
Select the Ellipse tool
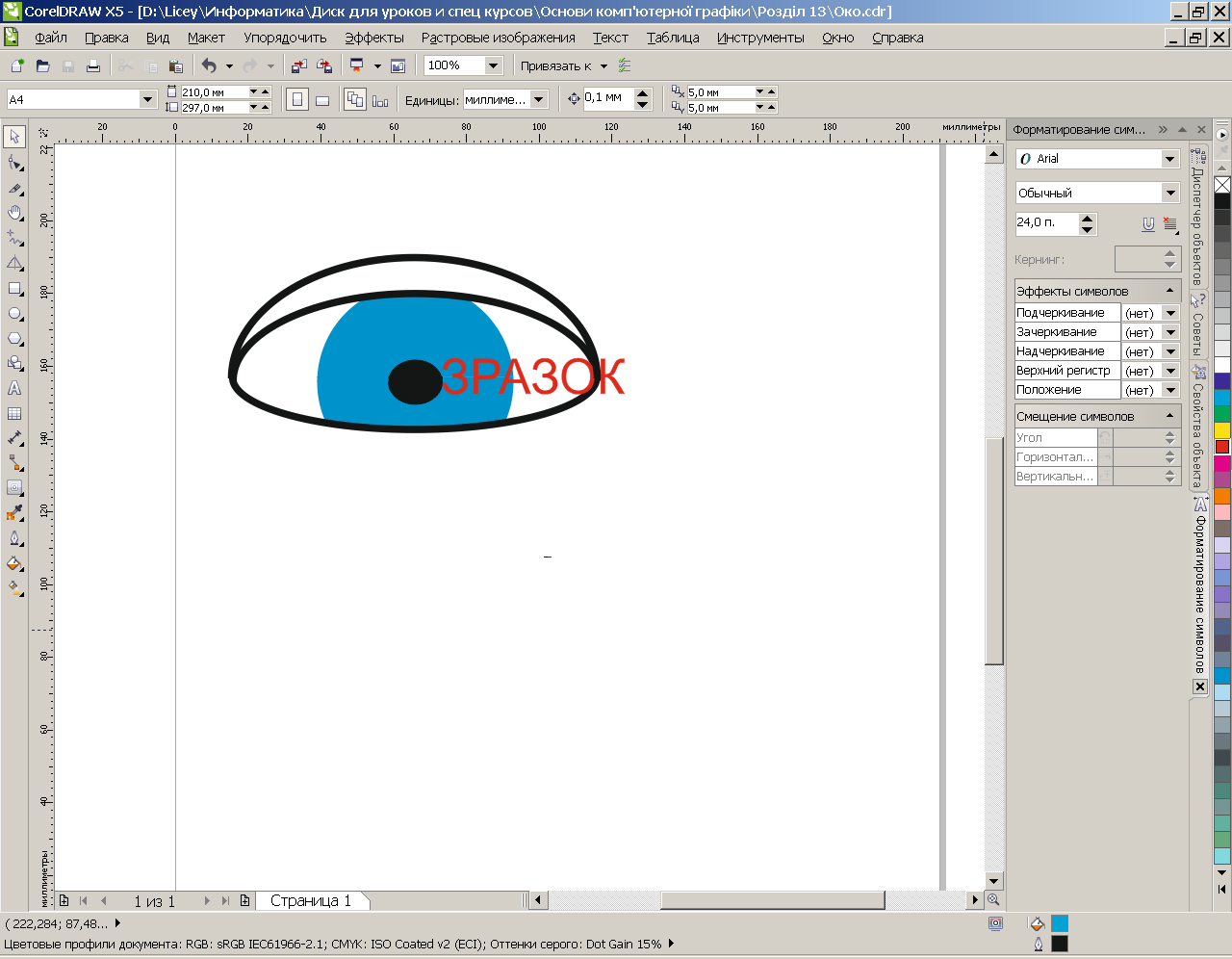(14, 313)
